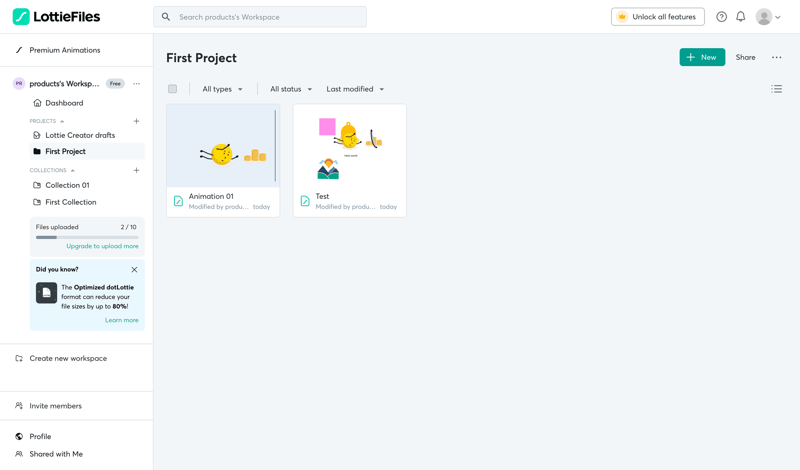Click the dotLottie file icon in tip
This screenshot has height=470, width=800.
[46, 293]
